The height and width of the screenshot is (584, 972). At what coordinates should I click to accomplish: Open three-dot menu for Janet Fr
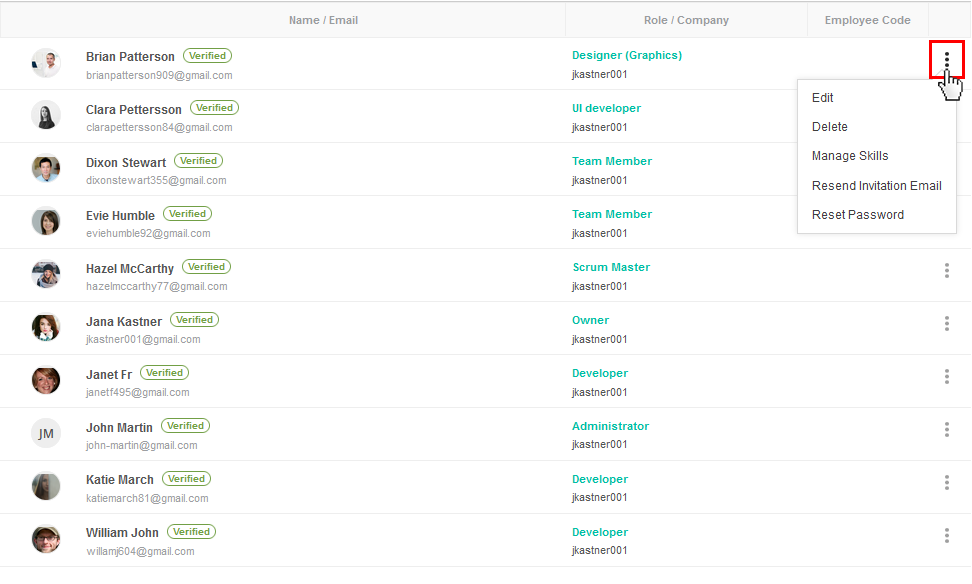[947, 376]
